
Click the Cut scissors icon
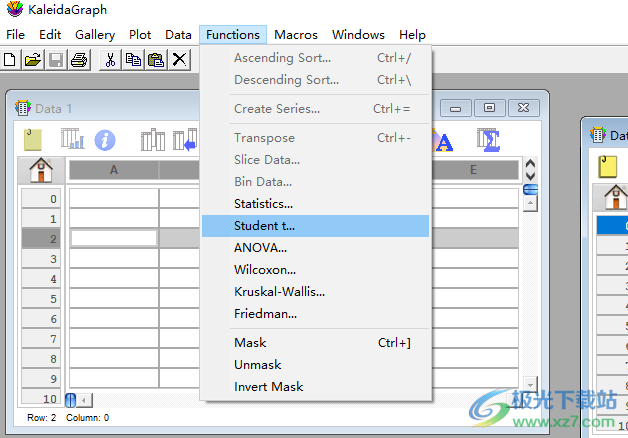pyautogui.click(x=110, y=60)
